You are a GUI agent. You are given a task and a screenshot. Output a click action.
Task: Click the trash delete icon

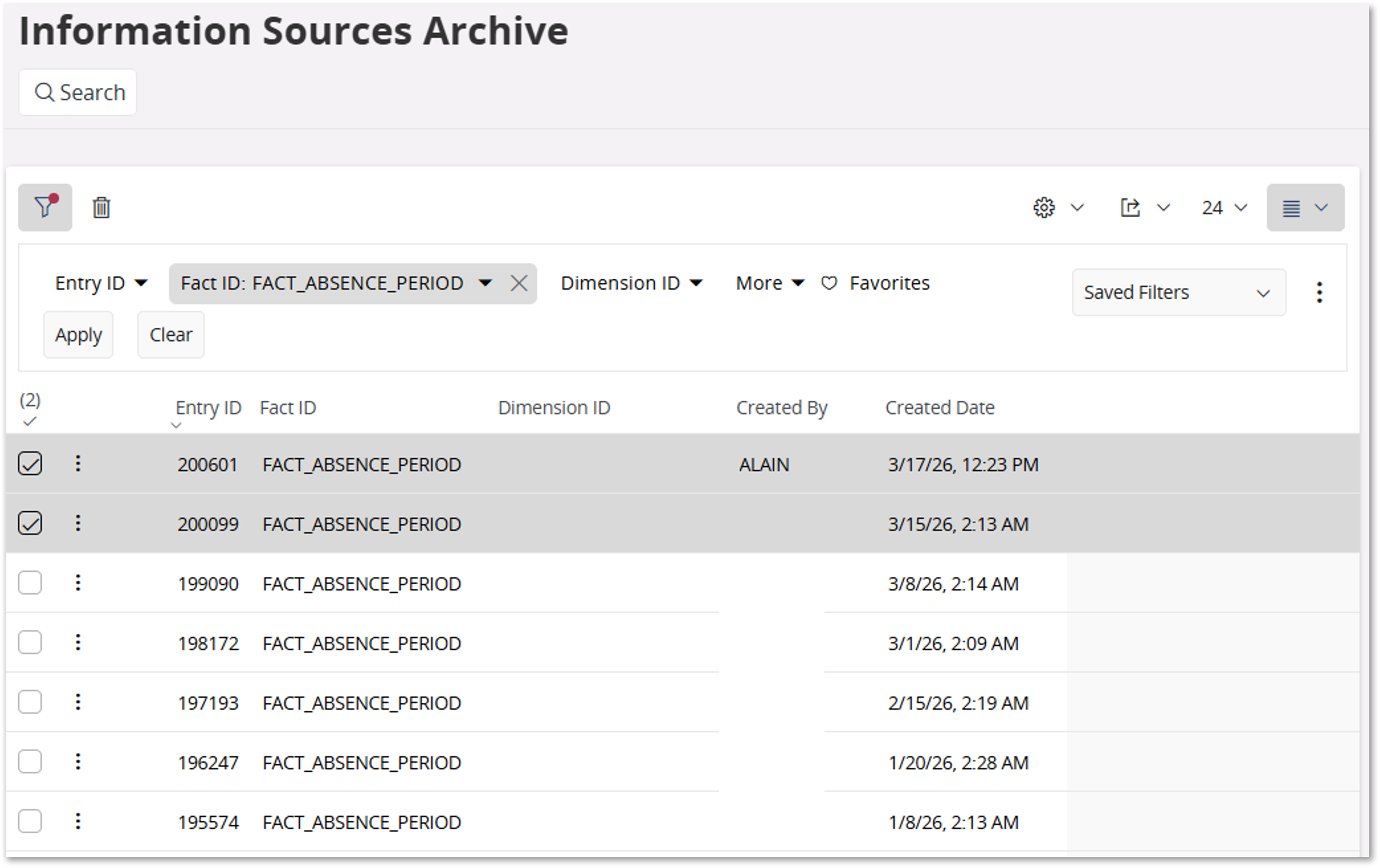point(101,207)
